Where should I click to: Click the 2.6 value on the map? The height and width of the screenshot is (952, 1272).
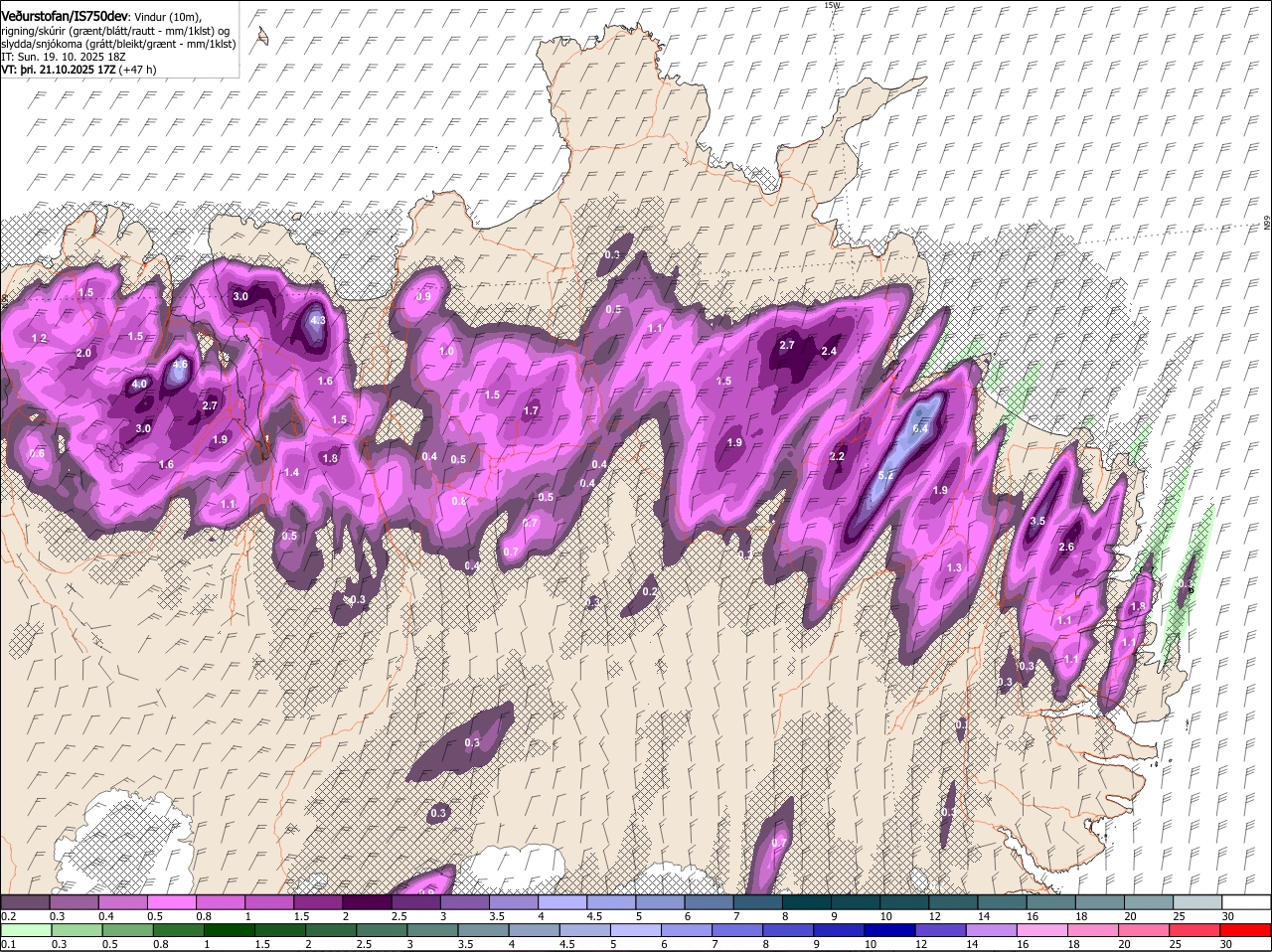click(x=1067, y=548)
